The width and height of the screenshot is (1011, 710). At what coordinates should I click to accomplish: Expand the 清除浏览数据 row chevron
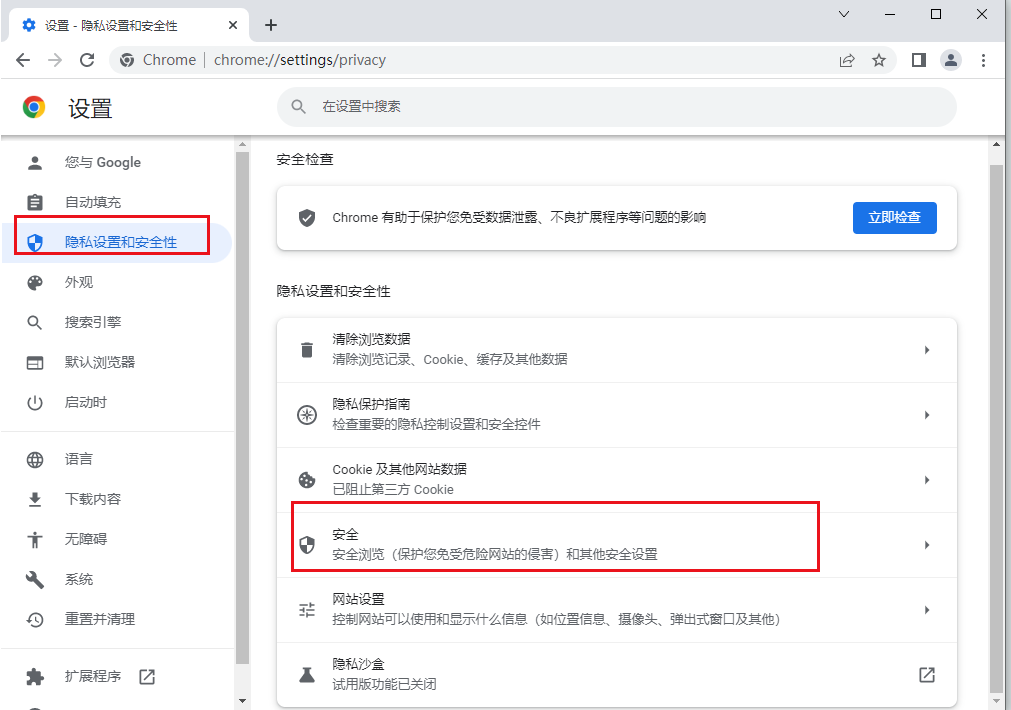click(927, 349)
